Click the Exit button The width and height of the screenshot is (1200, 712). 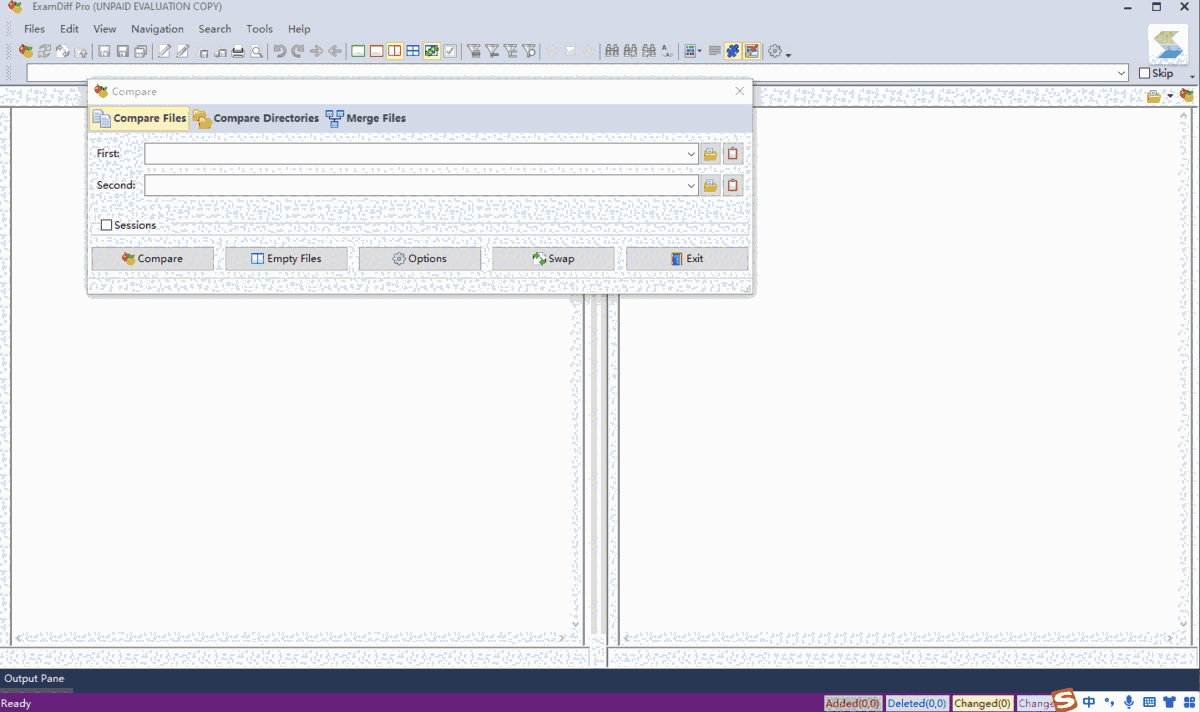(x=687, y=258)
